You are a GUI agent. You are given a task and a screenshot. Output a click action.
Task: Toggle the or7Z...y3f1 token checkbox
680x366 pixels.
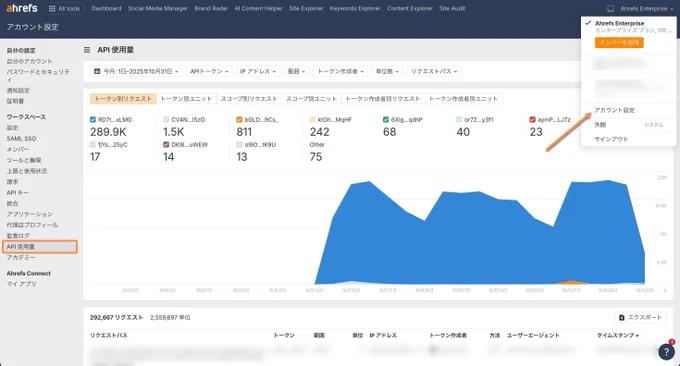(x=459, y=120)
